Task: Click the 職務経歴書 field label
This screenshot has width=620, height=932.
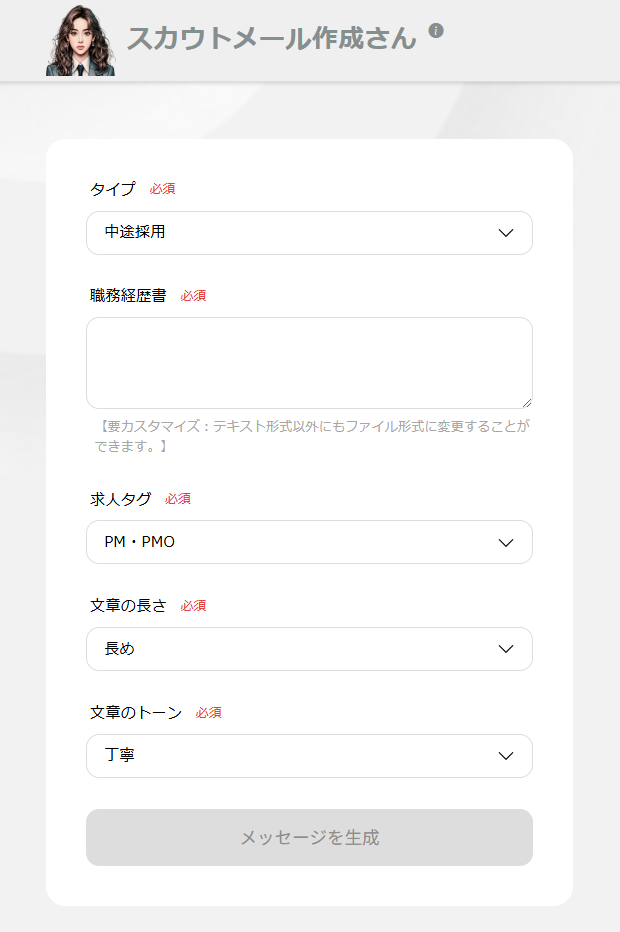Action: (x=128, y=296)
